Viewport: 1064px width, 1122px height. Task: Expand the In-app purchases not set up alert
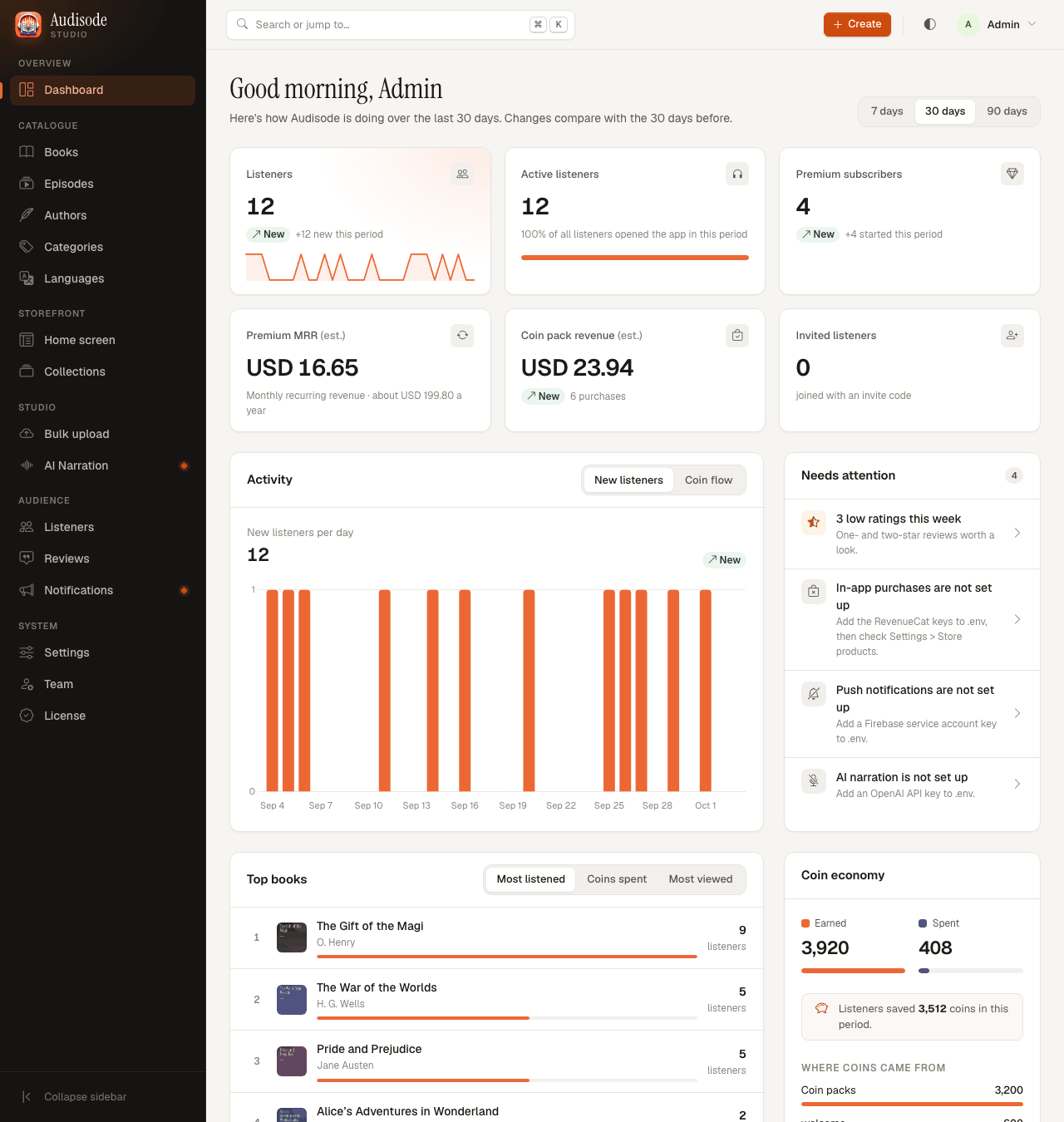pos(912,619)
